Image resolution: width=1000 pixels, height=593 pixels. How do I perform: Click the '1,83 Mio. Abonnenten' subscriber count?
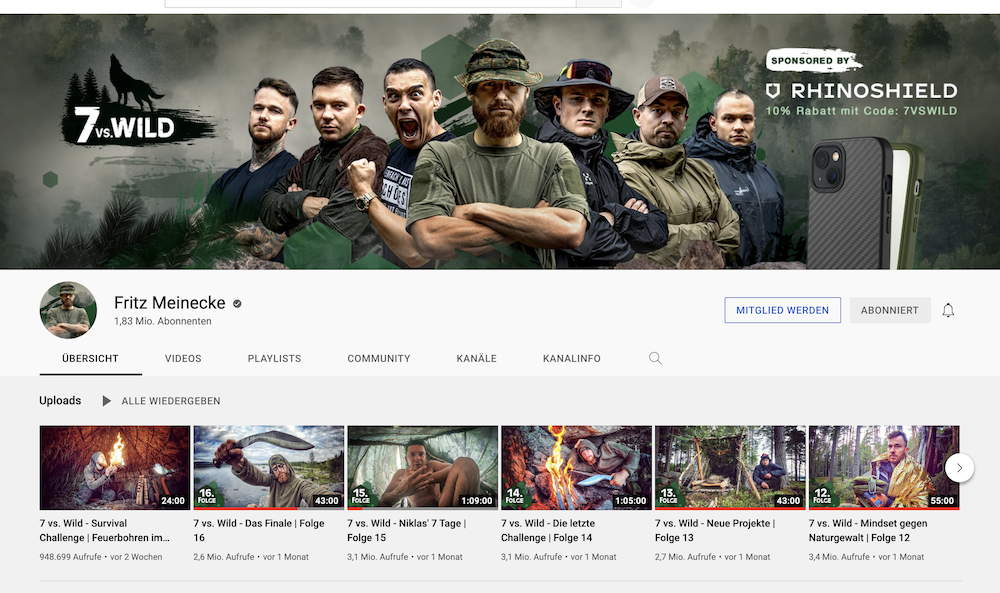(163, 321)
